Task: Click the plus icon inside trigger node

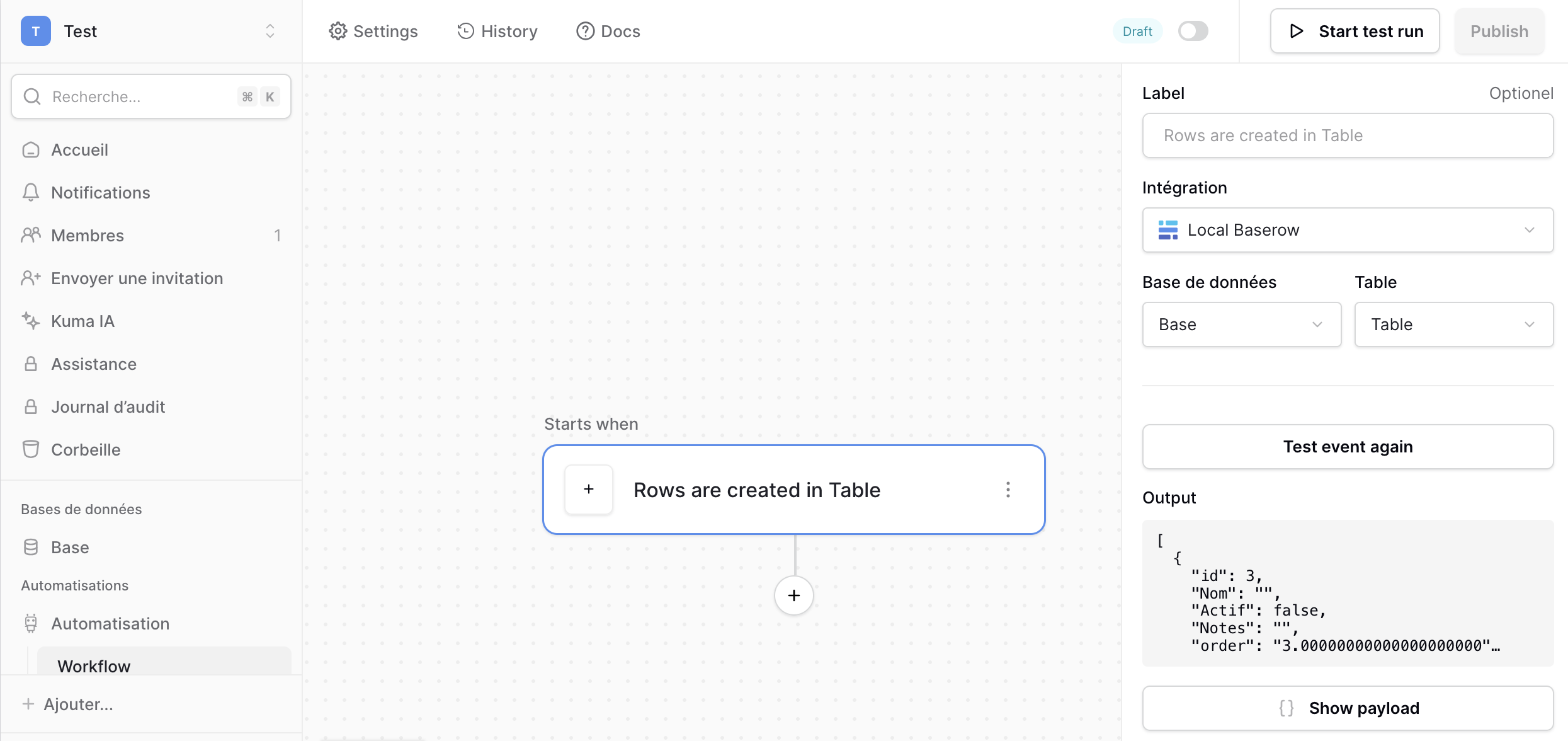Action: pos(589,490)
